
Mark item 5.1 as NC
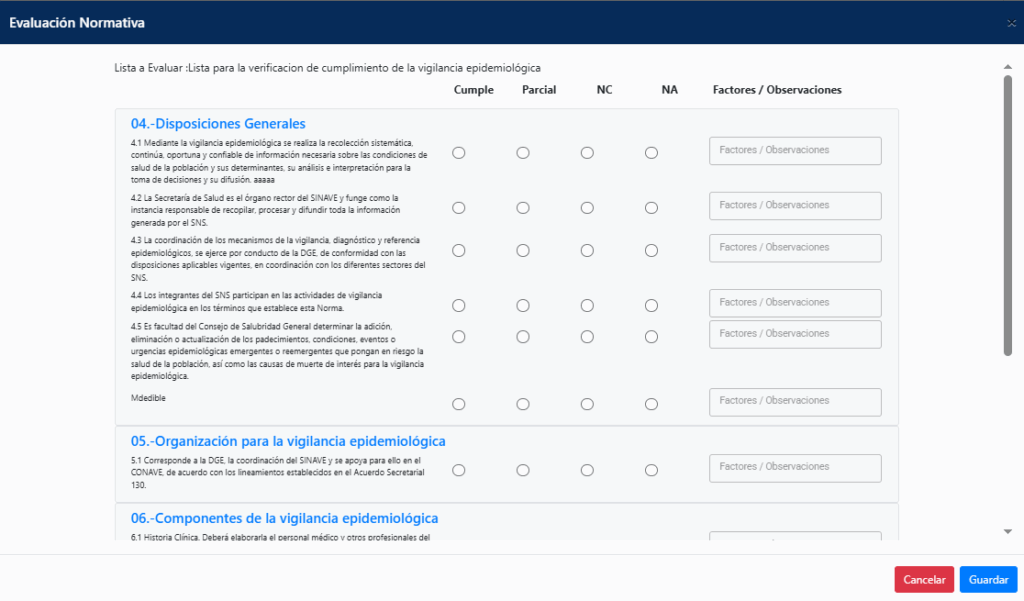click(587, 470)
